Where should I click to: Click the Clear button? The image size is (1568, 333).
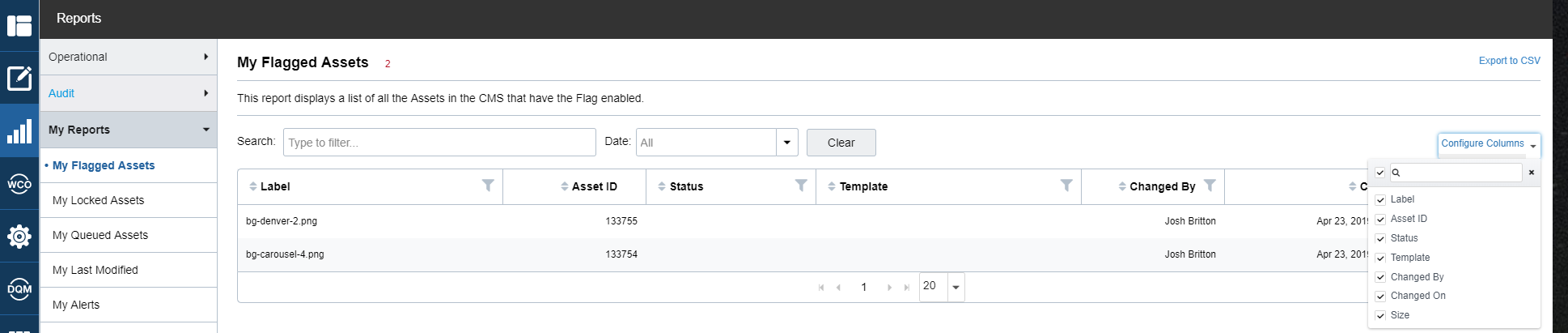841,143
